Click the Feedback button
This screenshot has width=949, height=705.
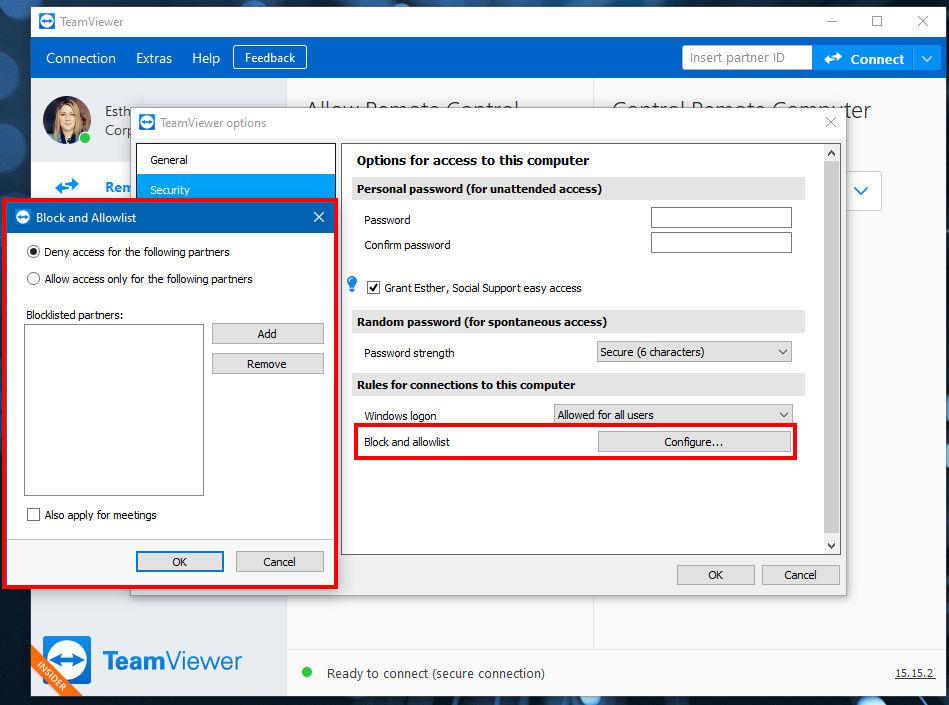point(270,57)
